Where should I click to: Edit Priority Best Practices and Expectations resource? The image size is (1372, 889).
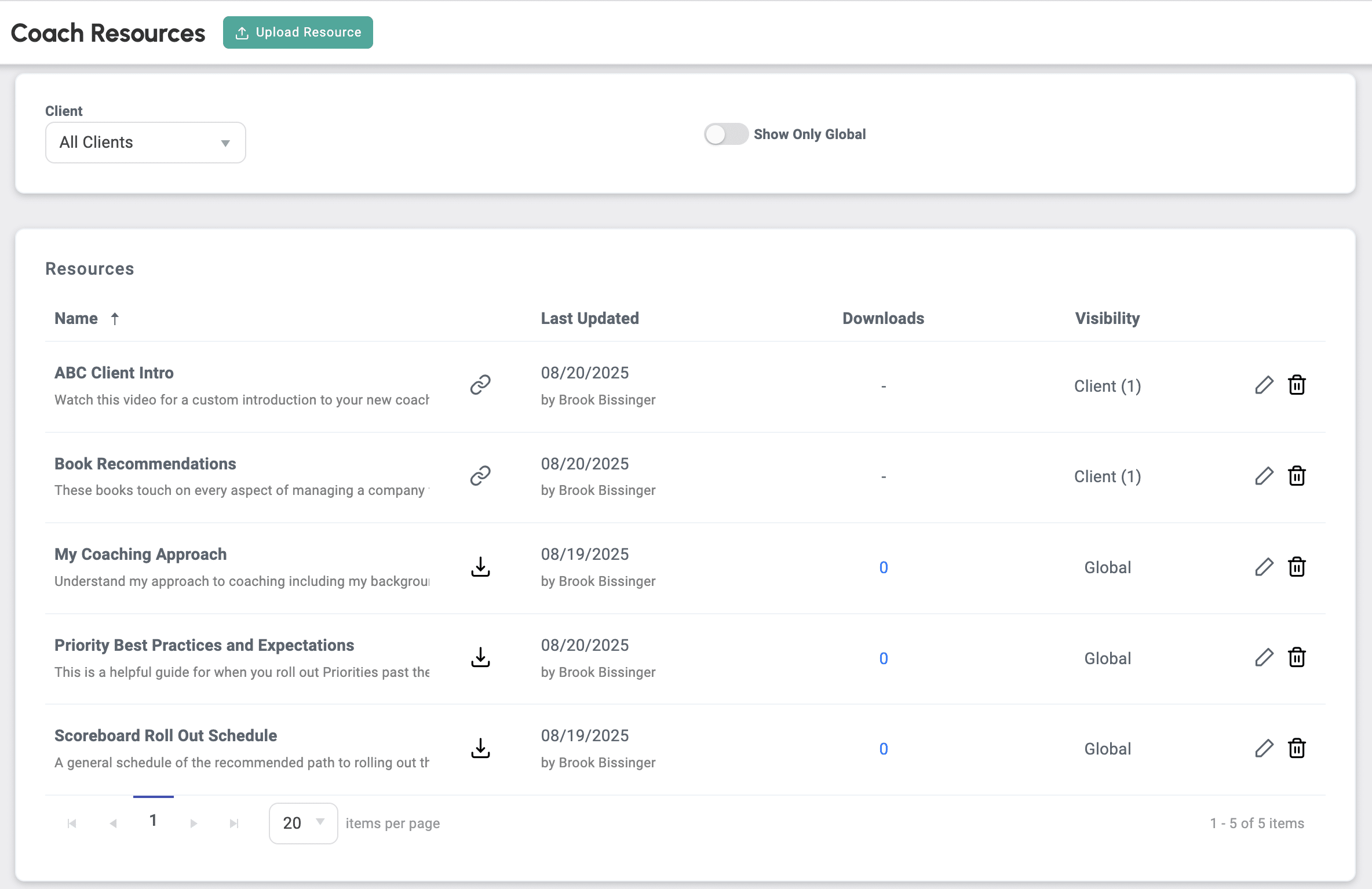click(1264, 657)
